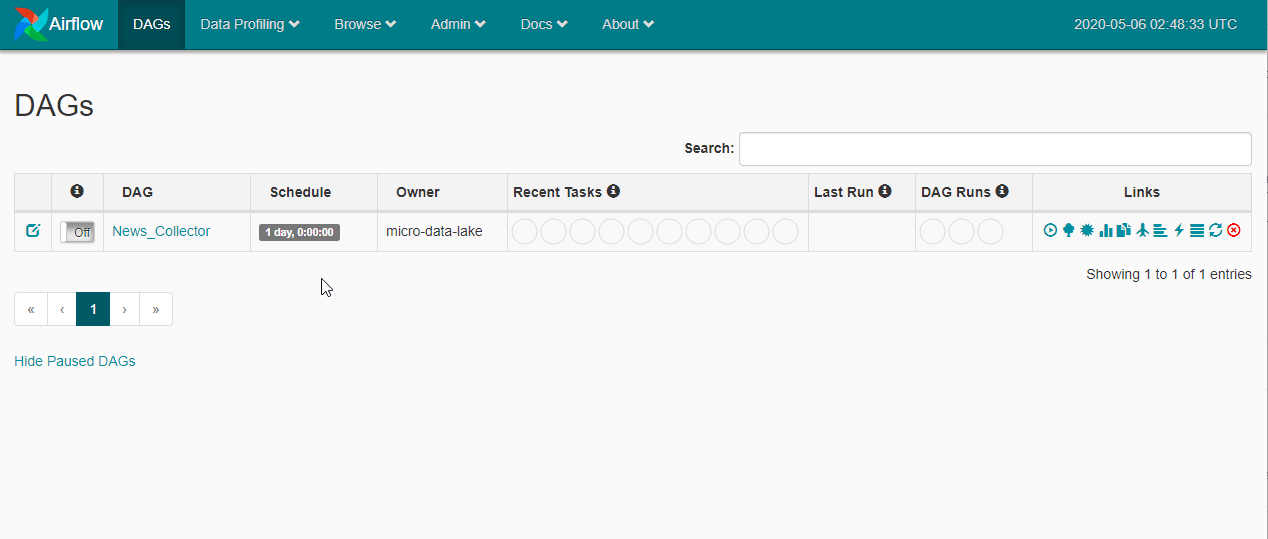The image size is (1268, 539).
Task: Open the Docs dropdown menu
Action: tap(544, 24)
